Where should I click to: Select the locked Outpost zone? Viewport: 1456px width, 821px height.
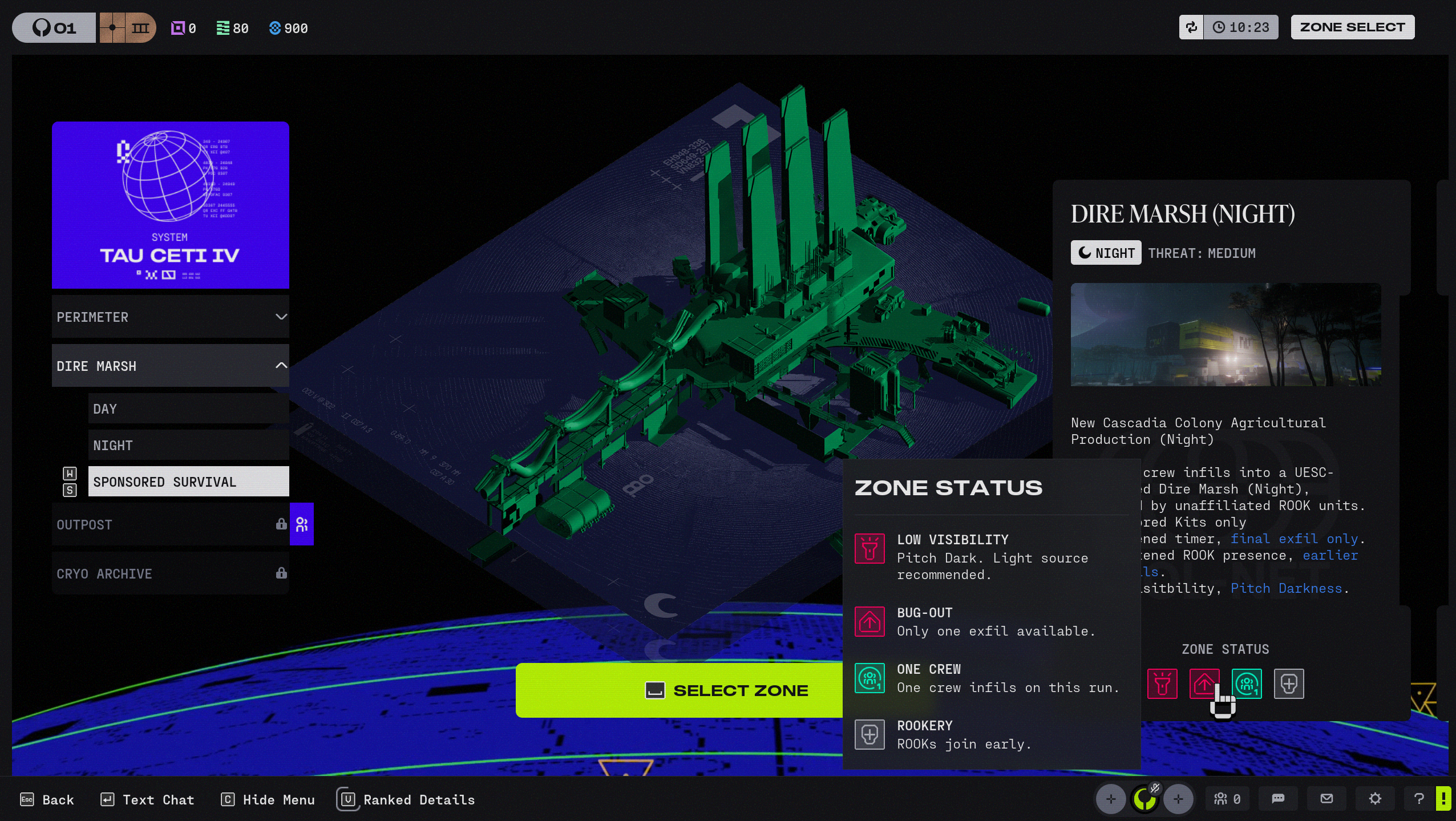click(171, 524)
